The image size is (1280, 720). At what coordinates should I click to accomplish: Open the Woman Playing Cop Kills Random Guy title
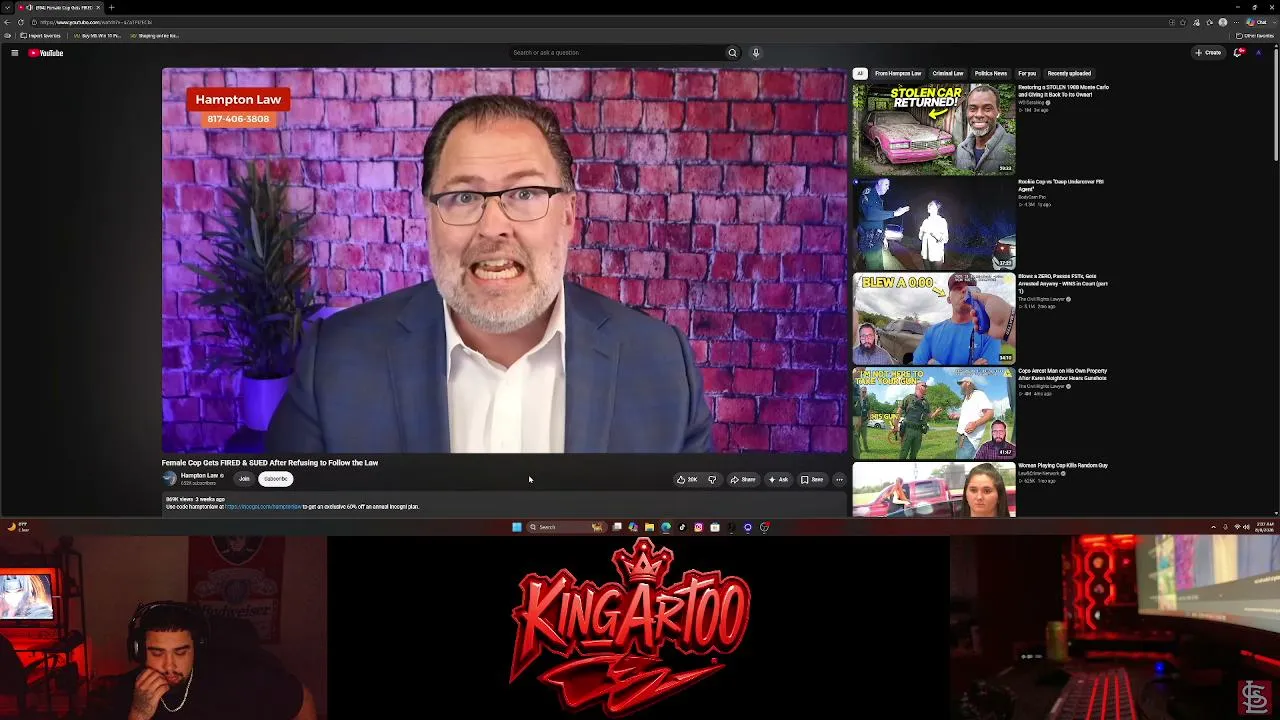coord(1063,466)
